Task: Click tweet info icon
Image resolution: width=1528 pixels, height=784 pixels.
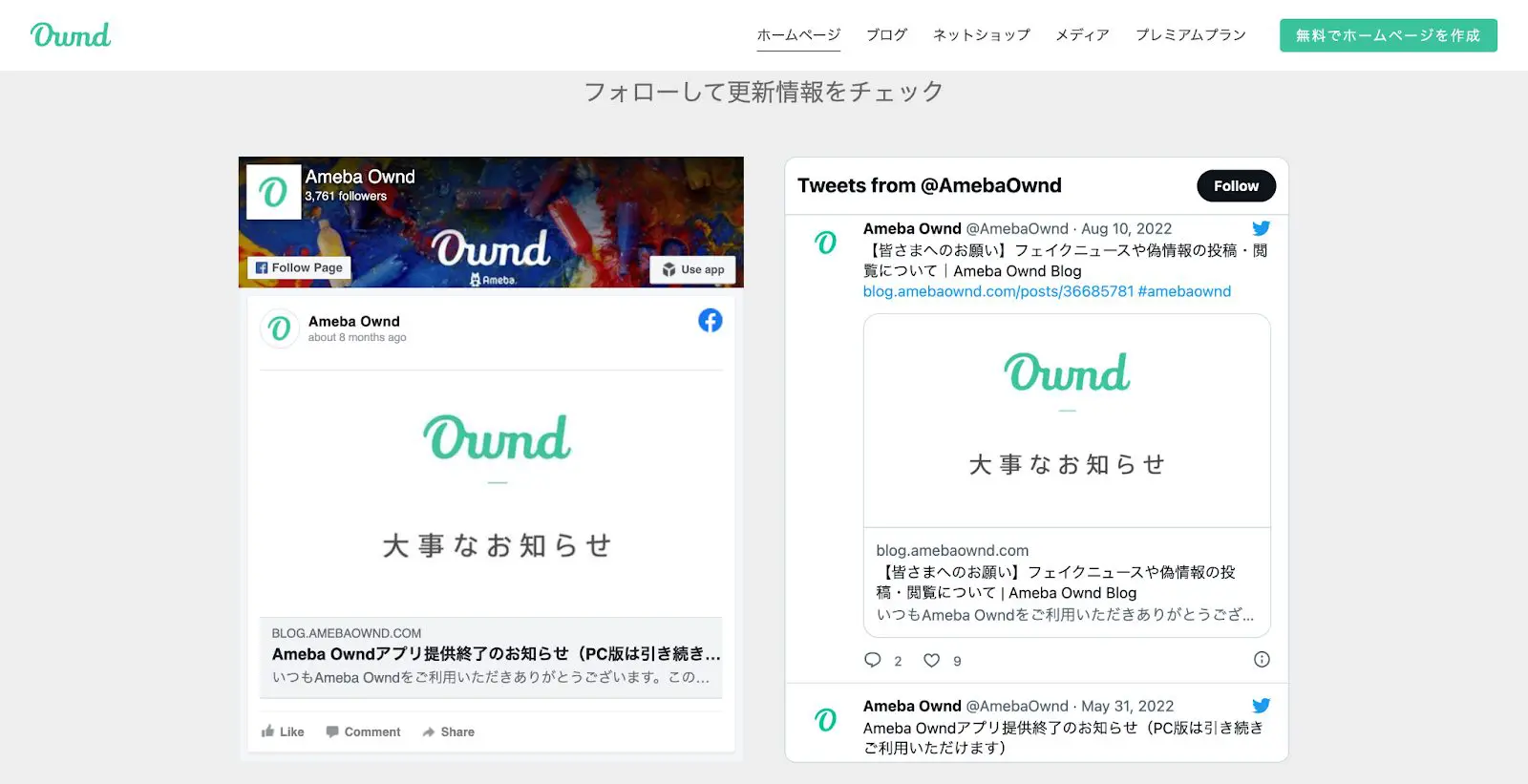Action: coord(1262,660)
